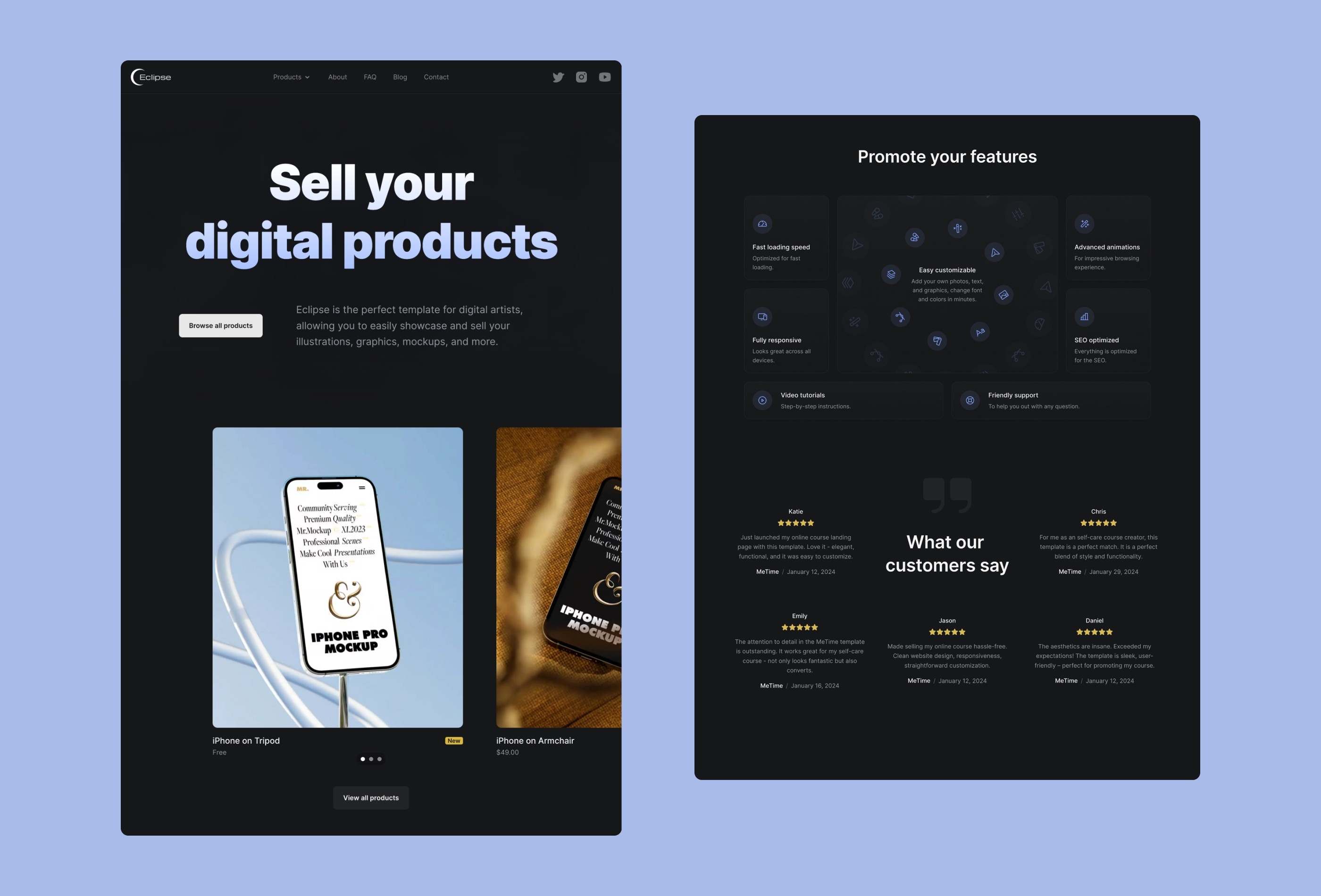
Task: Click the Blog navigation link
Action: pos(399,77)
